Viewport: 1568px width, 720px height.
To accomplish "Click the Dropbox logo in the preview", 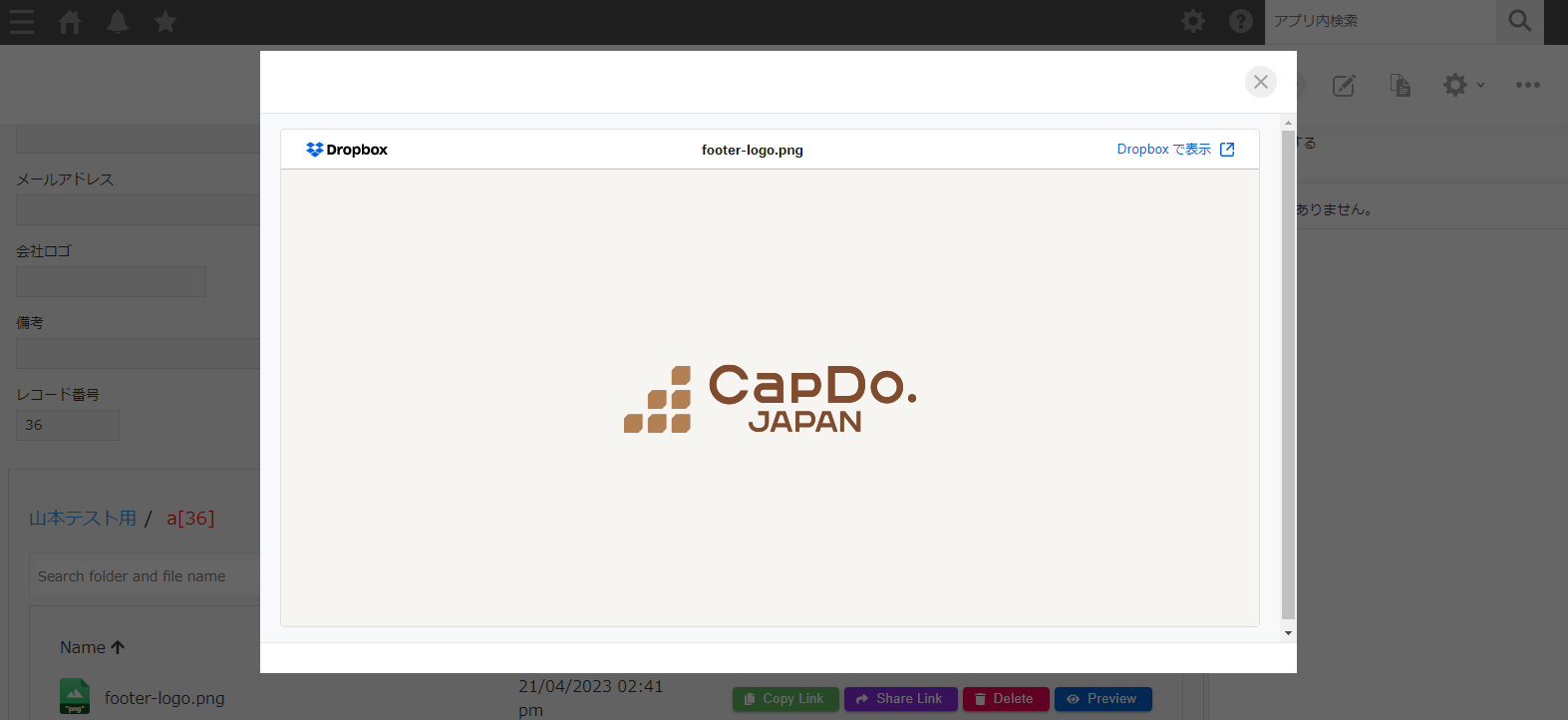I will tap(347, 150).
